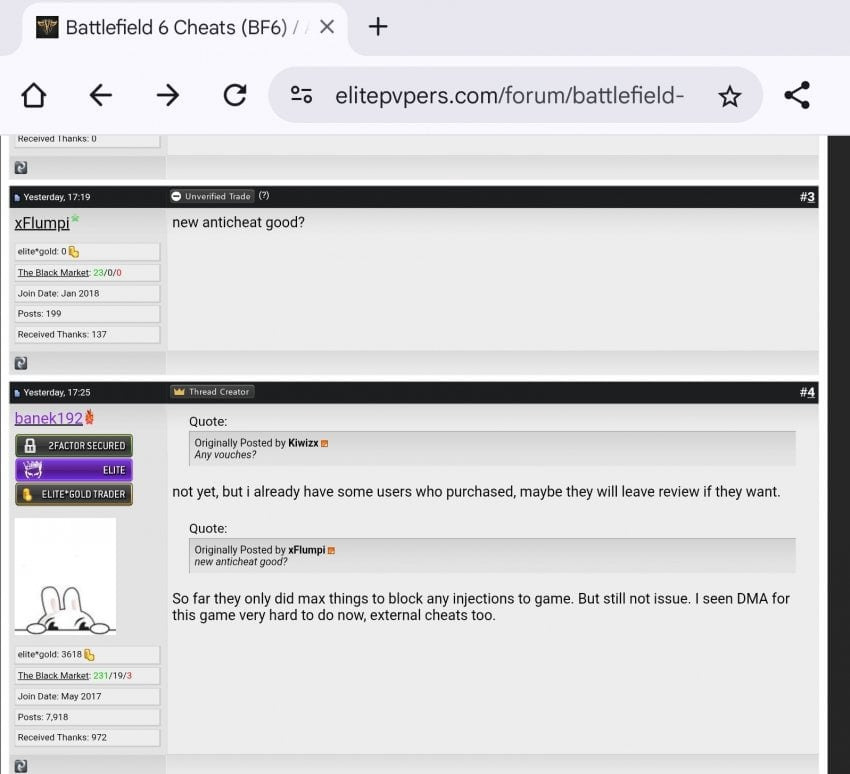Screen dimensions: 850x774
Task: Click text "Join Date: May 2017"
Action: pyautogui.click(x=60, y=696)
